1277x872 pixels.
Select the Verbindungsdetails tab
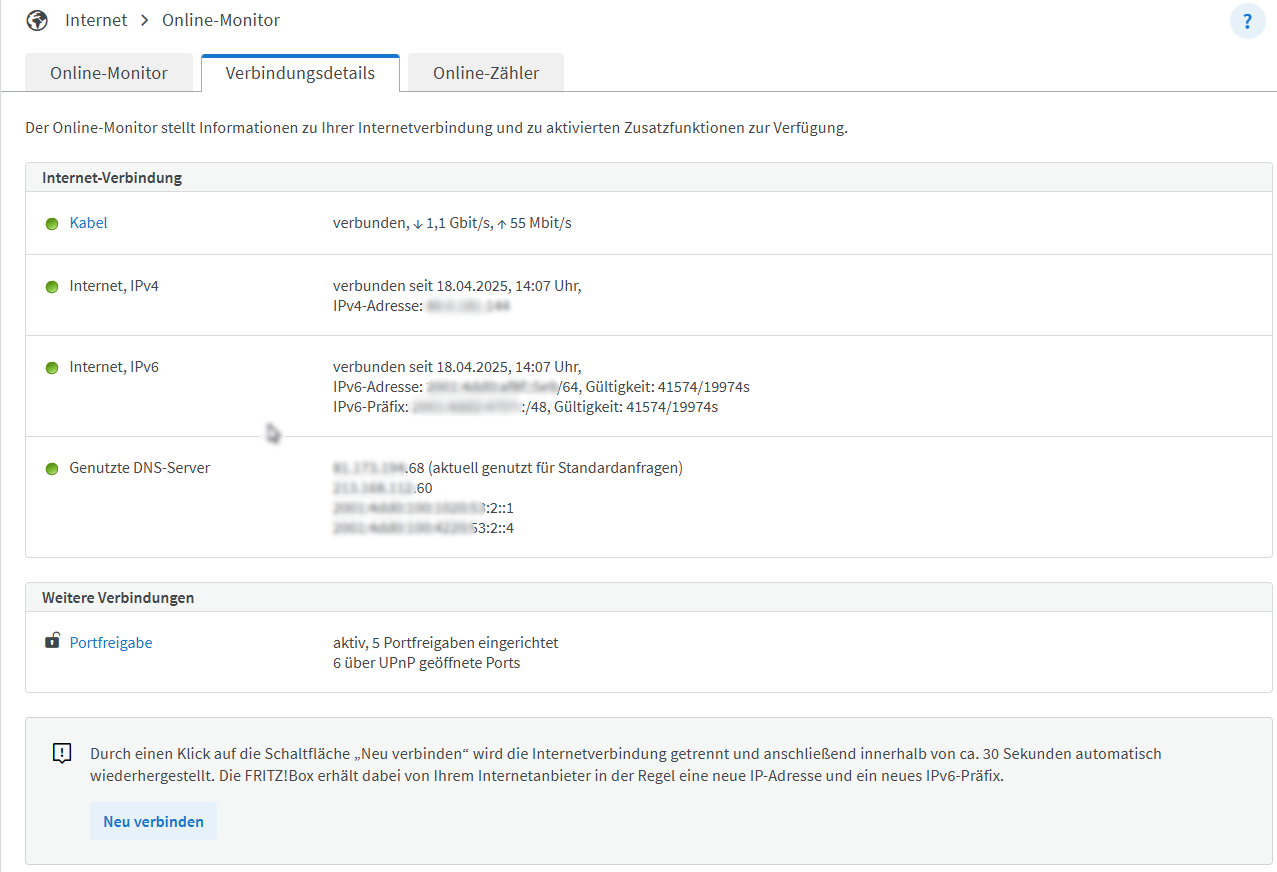[300, 73]
